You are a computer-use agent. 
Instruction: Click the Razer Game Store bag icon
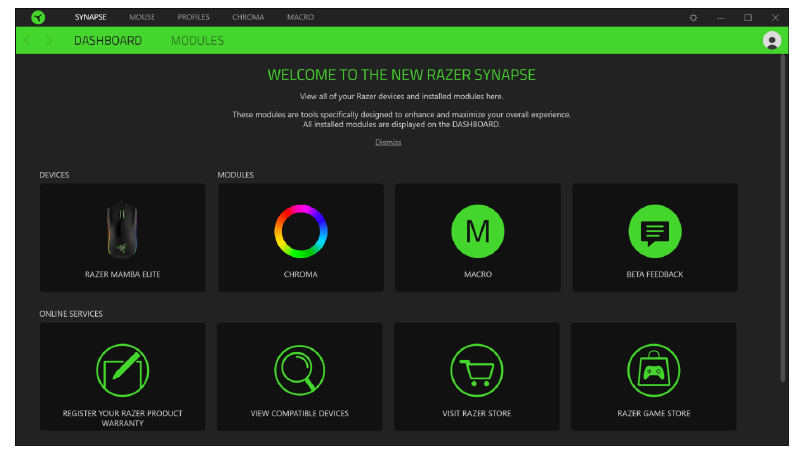(x=654, y=370)
